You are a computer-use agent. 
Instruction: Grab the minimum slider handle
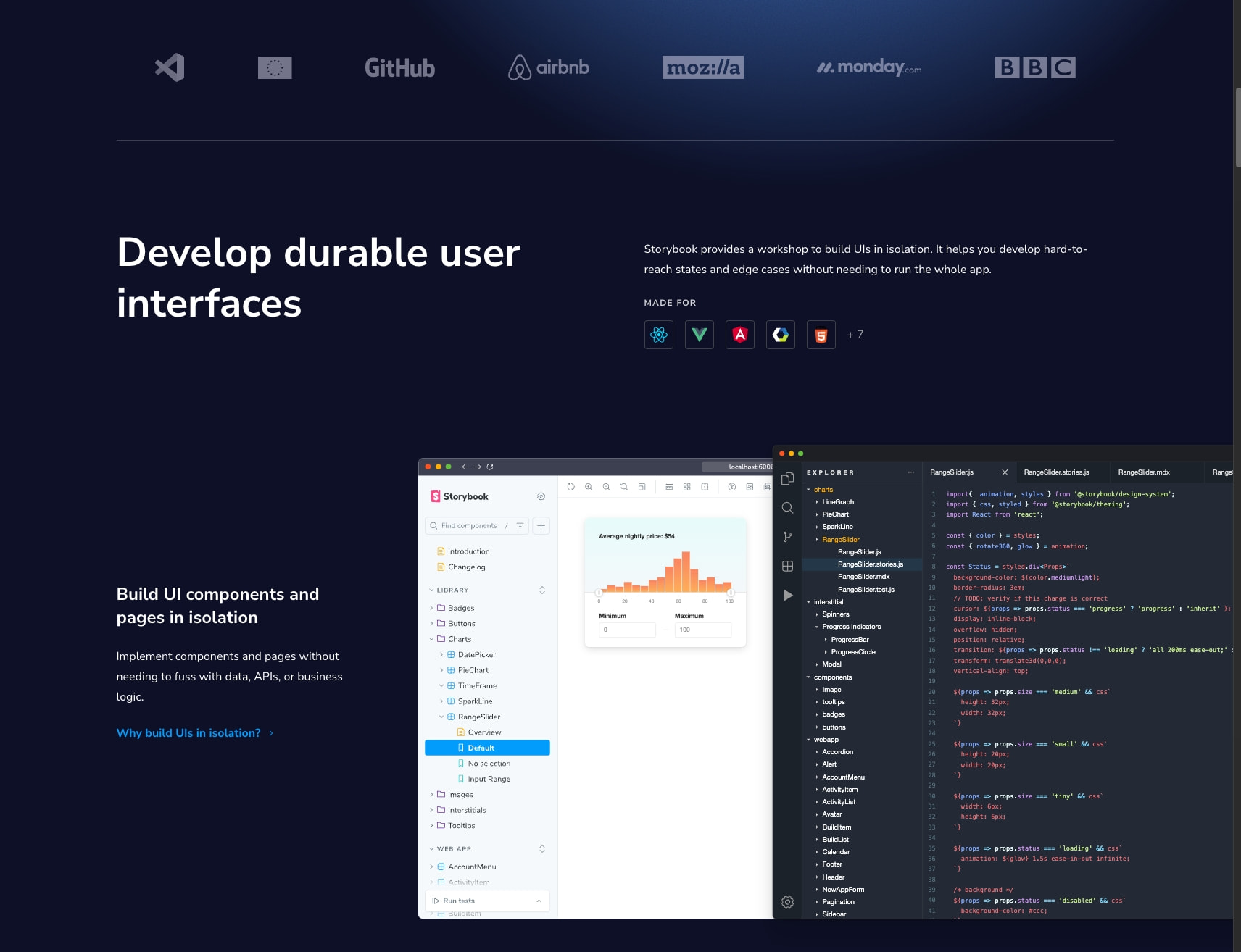point(599,593)
